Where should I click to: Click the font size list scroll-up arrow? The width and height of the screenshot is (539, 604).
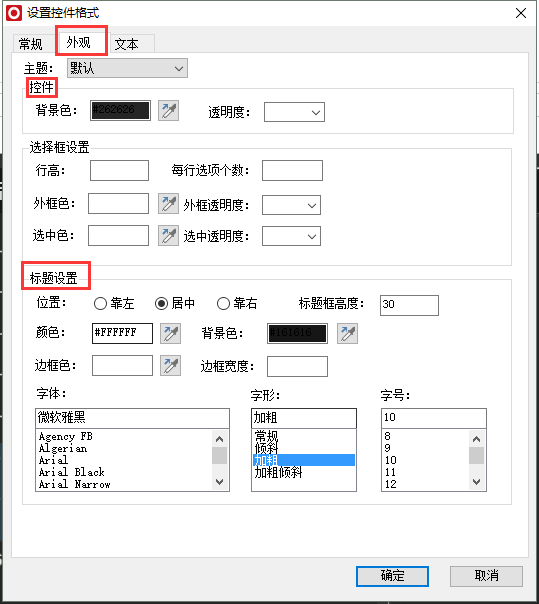[477, 439]
